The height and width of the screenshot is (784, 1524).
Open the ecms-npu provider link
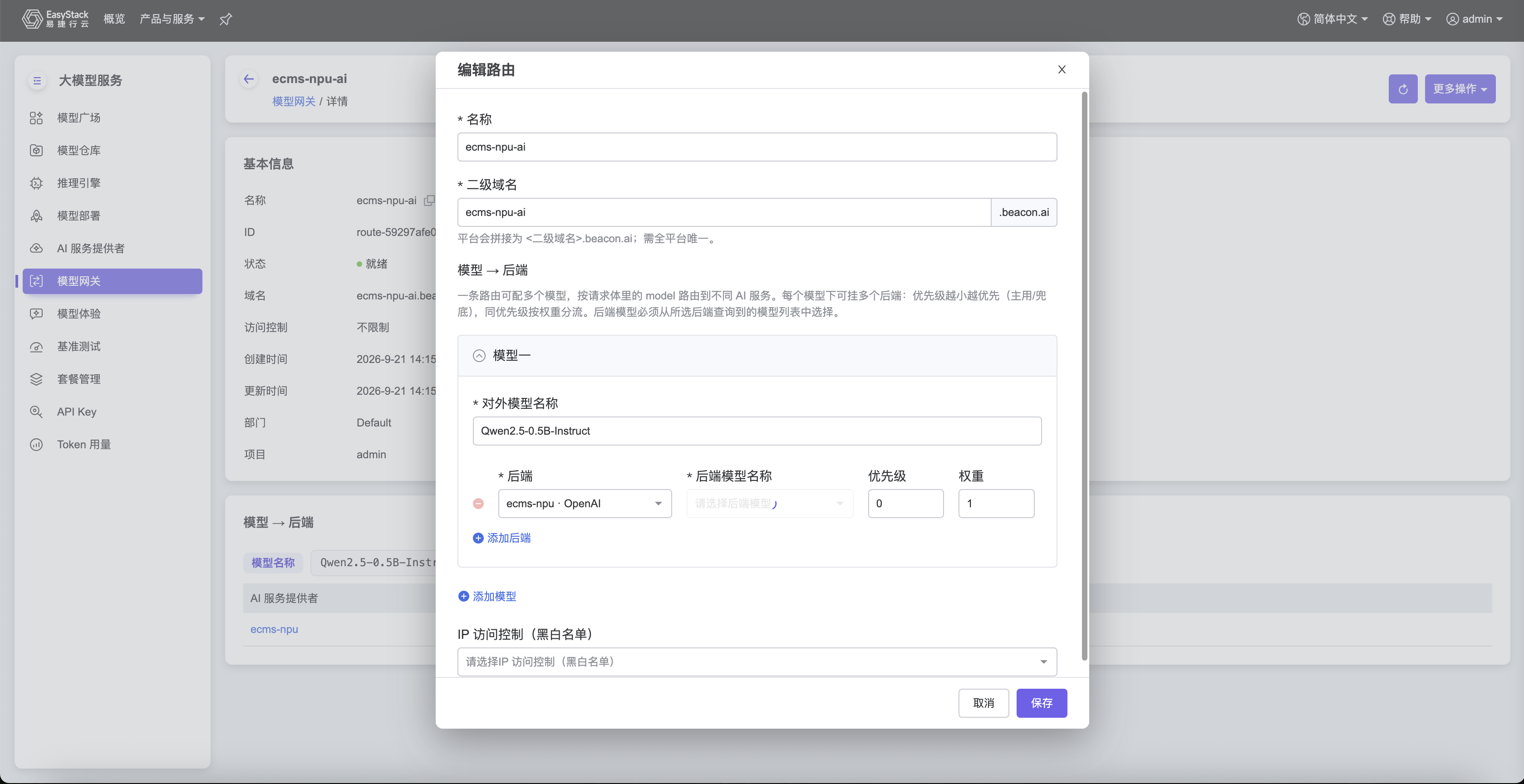pyautogui.click(x=274, y=629)
